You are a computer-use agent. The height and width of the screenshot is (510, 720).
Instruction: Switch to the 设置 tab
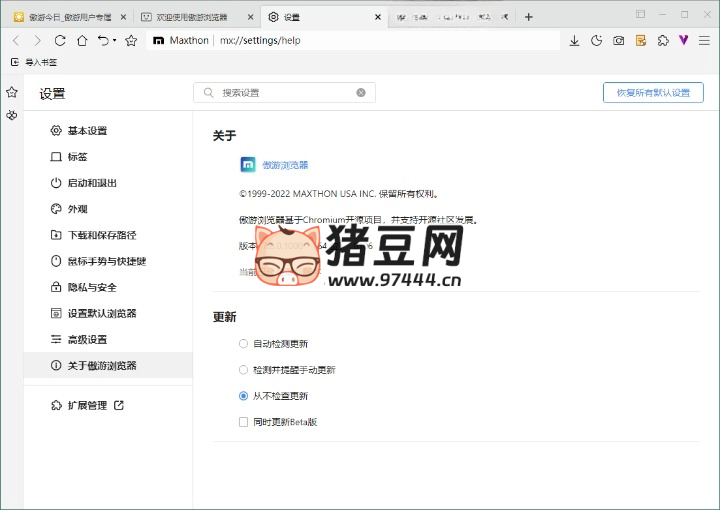click(324, 17)
